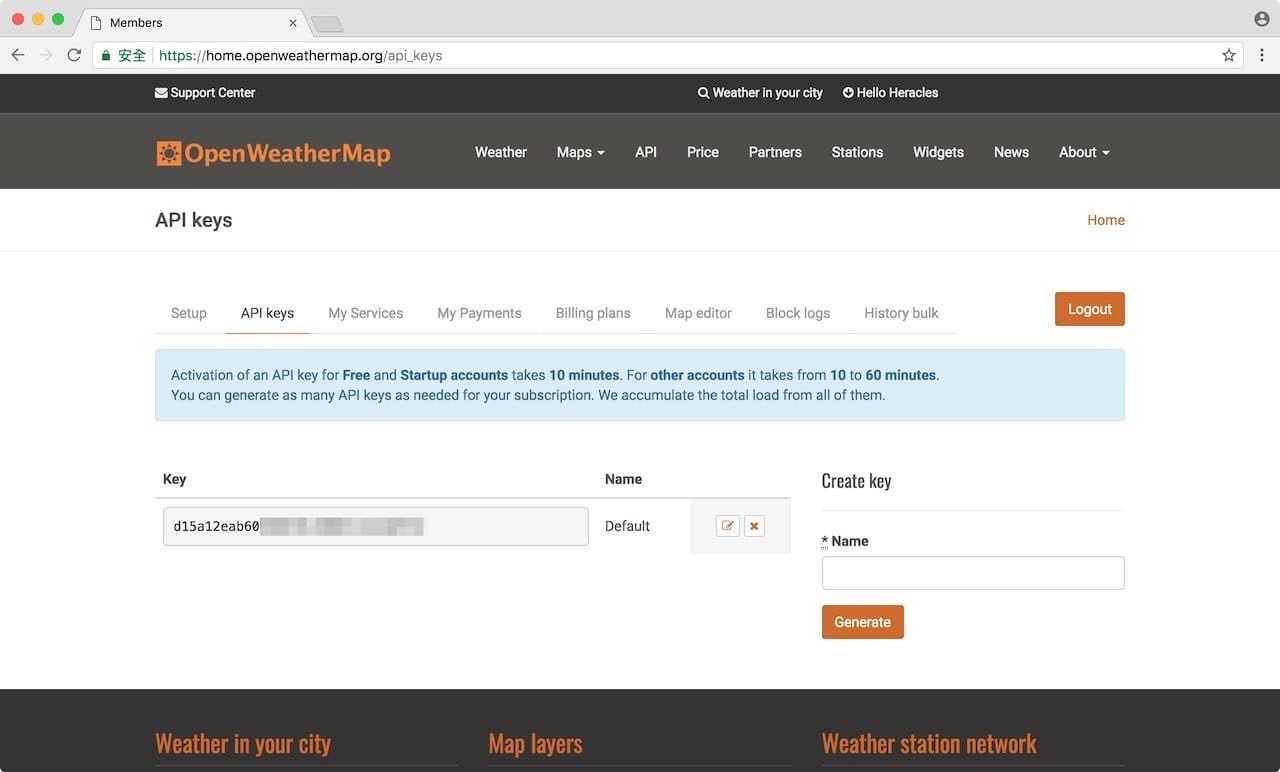Reload the page with the refresh icon
1280x772 pixels.
pyautogui.click(x=74, y=55)
